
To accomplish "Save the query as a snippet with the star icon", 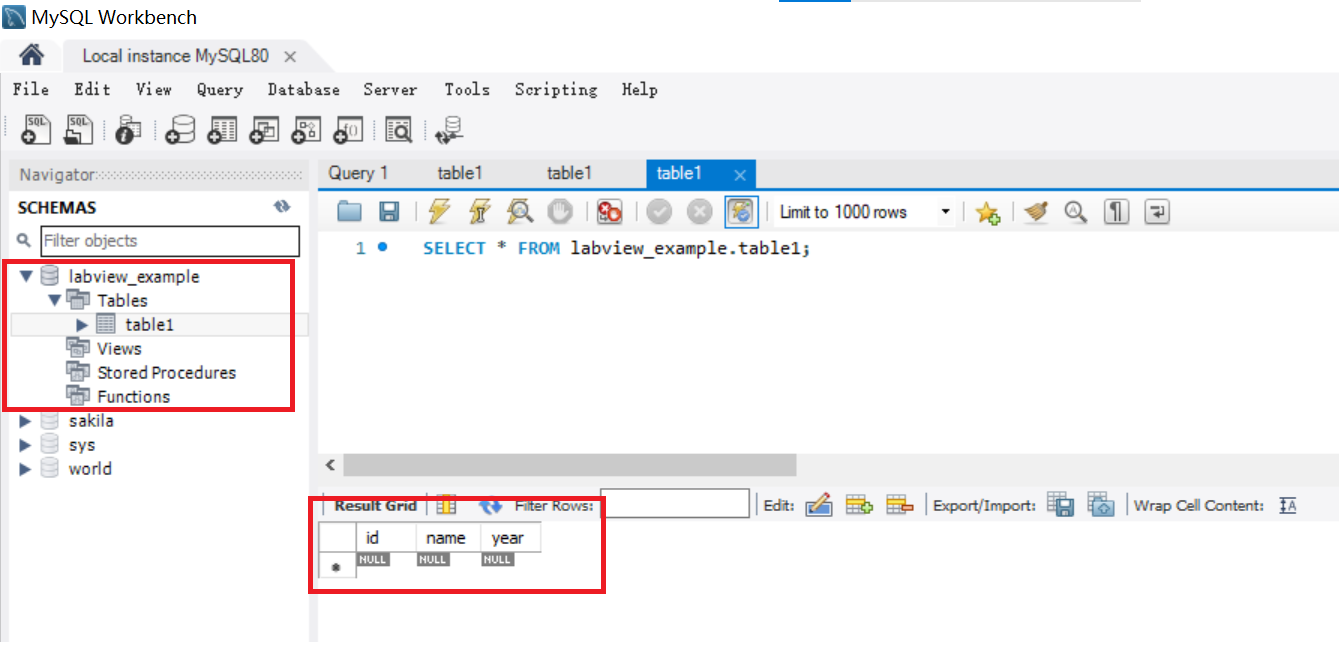I will point(988,212).
